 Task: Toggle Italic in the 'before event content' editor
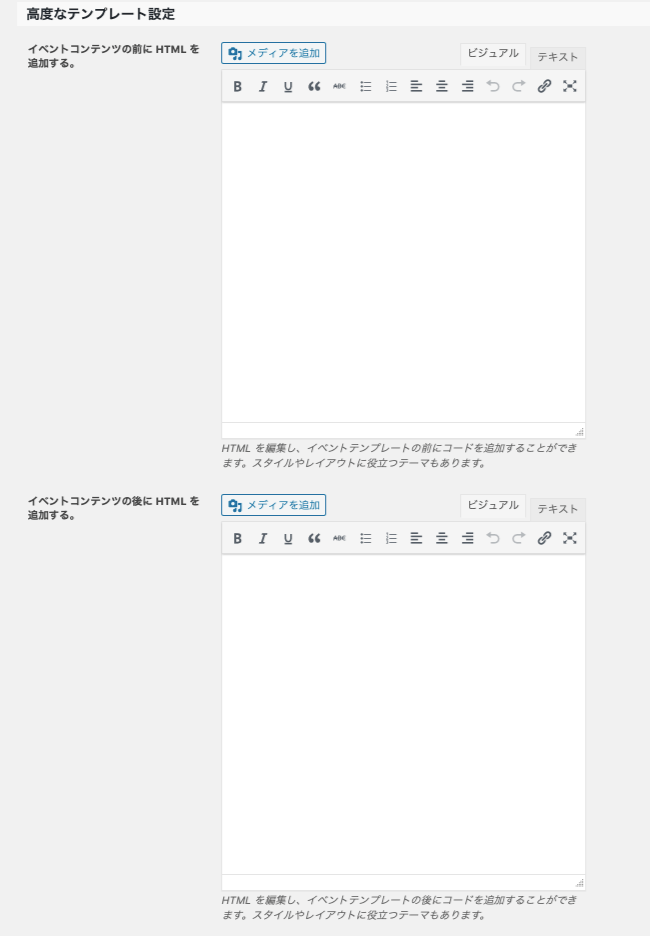pos(263,87)
